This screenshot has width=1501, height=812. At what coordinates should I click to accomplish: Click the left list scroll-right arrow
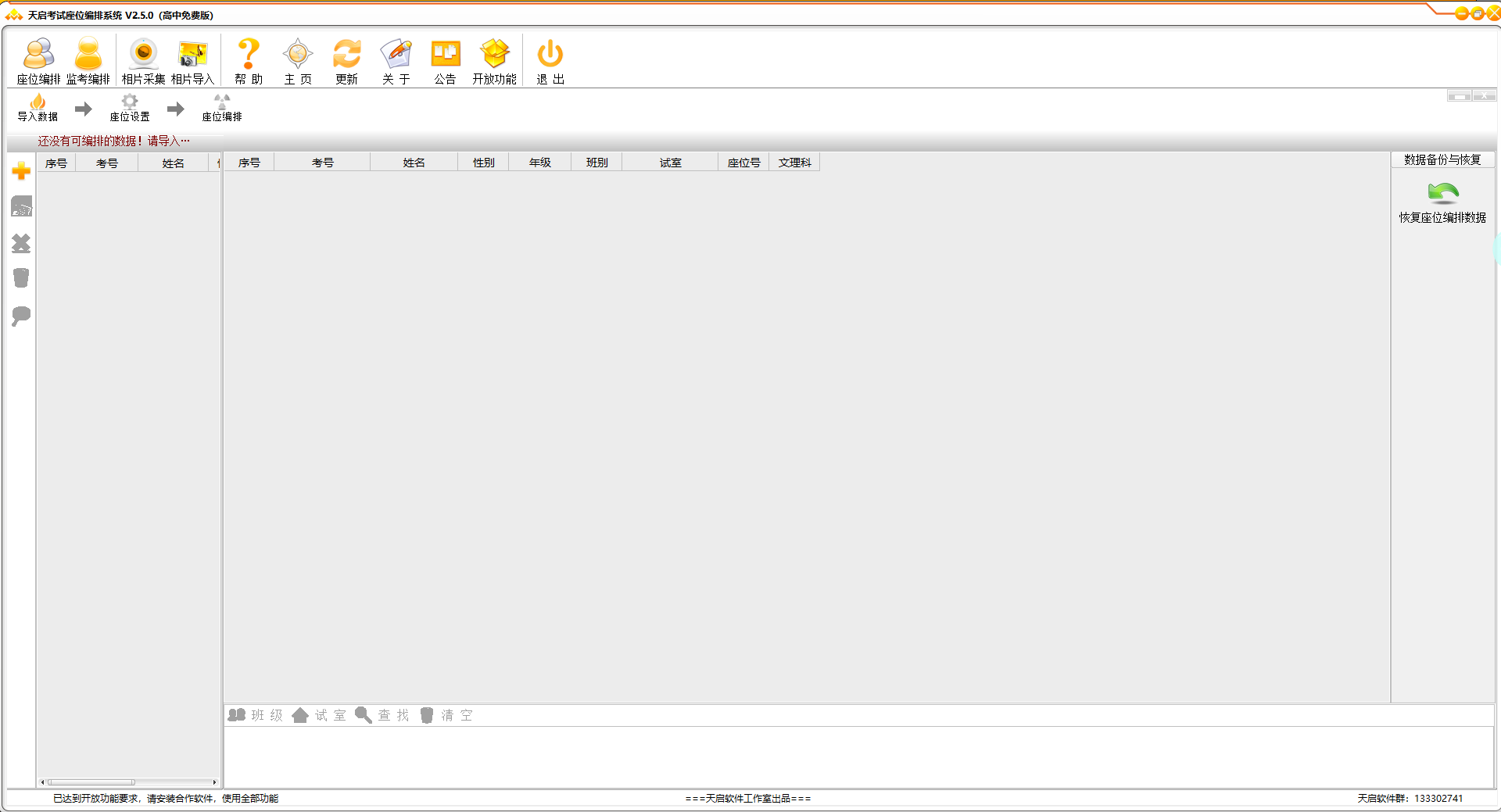[214, 782]
